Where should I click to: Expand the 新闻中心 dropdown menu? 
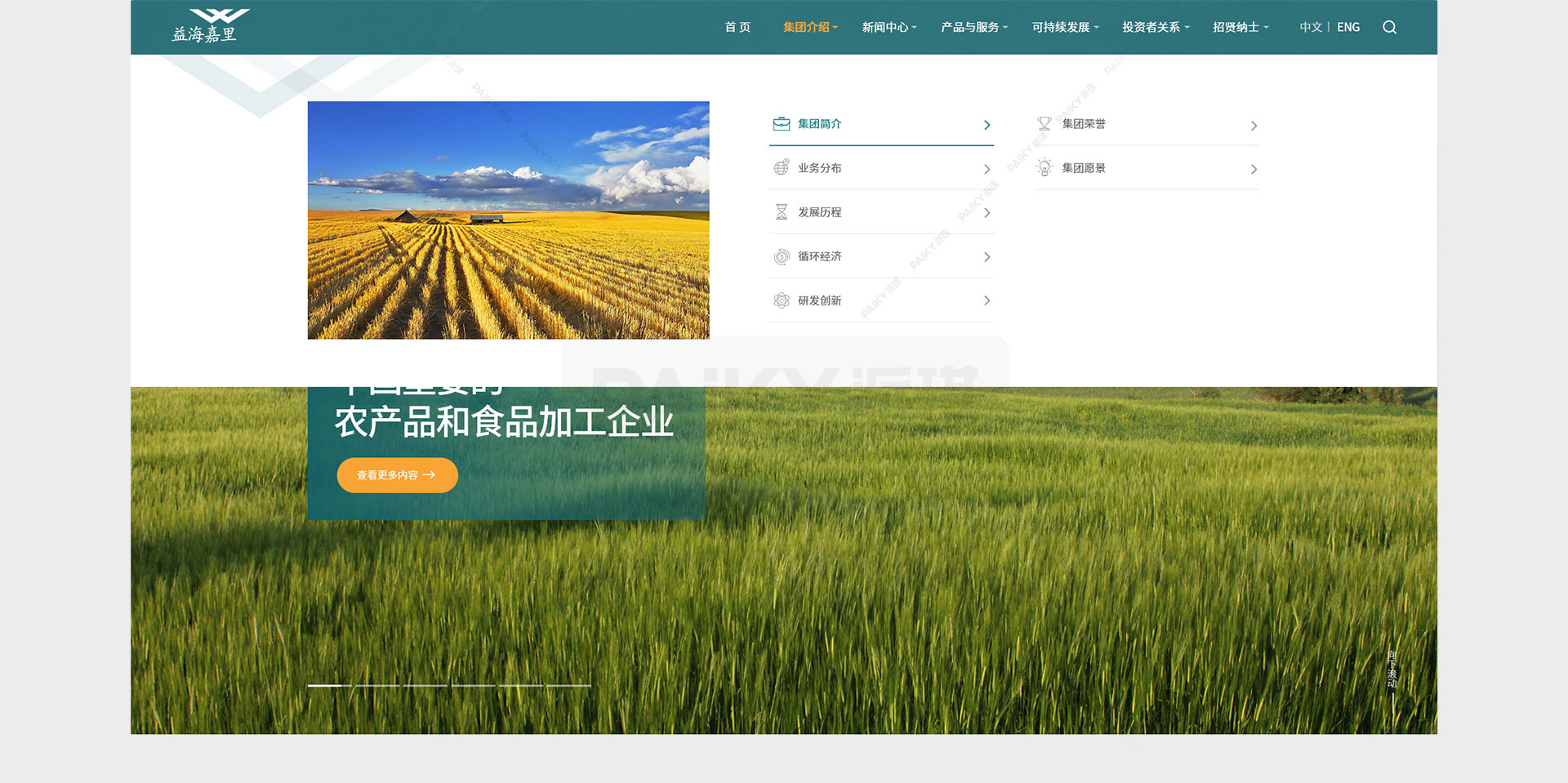889,28
